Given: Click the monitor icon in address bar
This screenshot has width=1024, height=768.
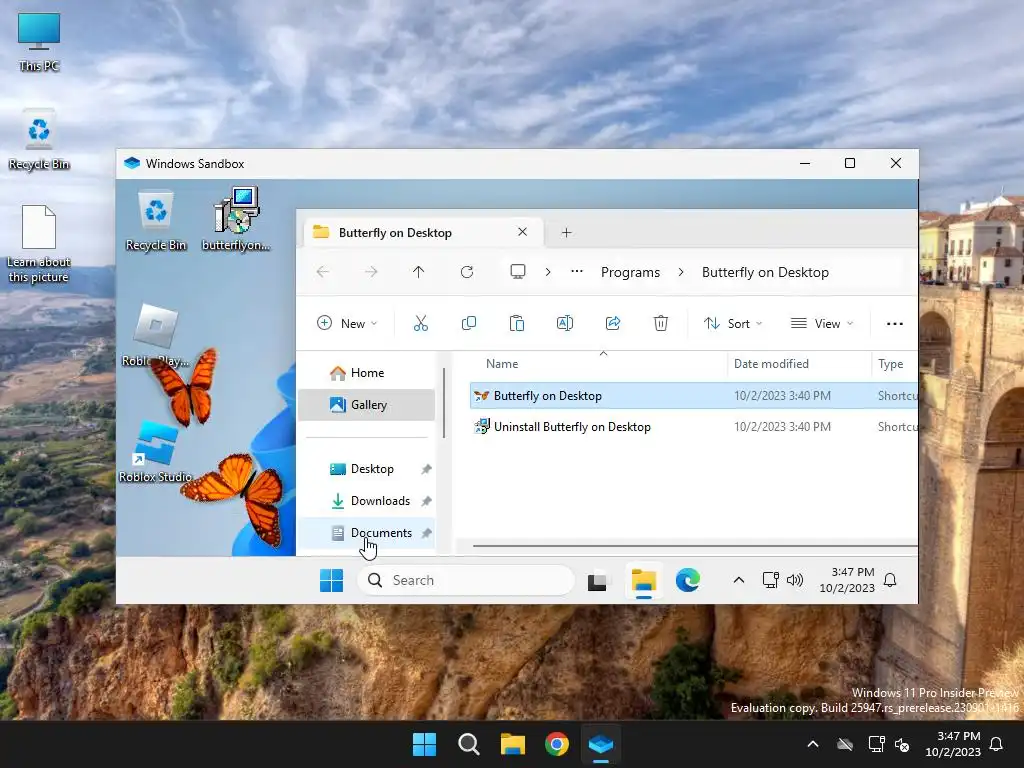Looking at the screenshot, I should tap(518, 272).
